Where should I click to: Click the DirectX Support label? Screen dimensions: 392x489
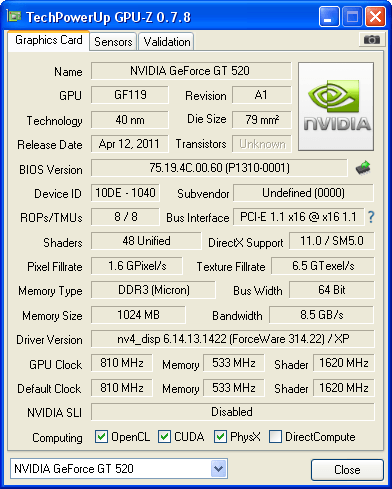[246, 243]
